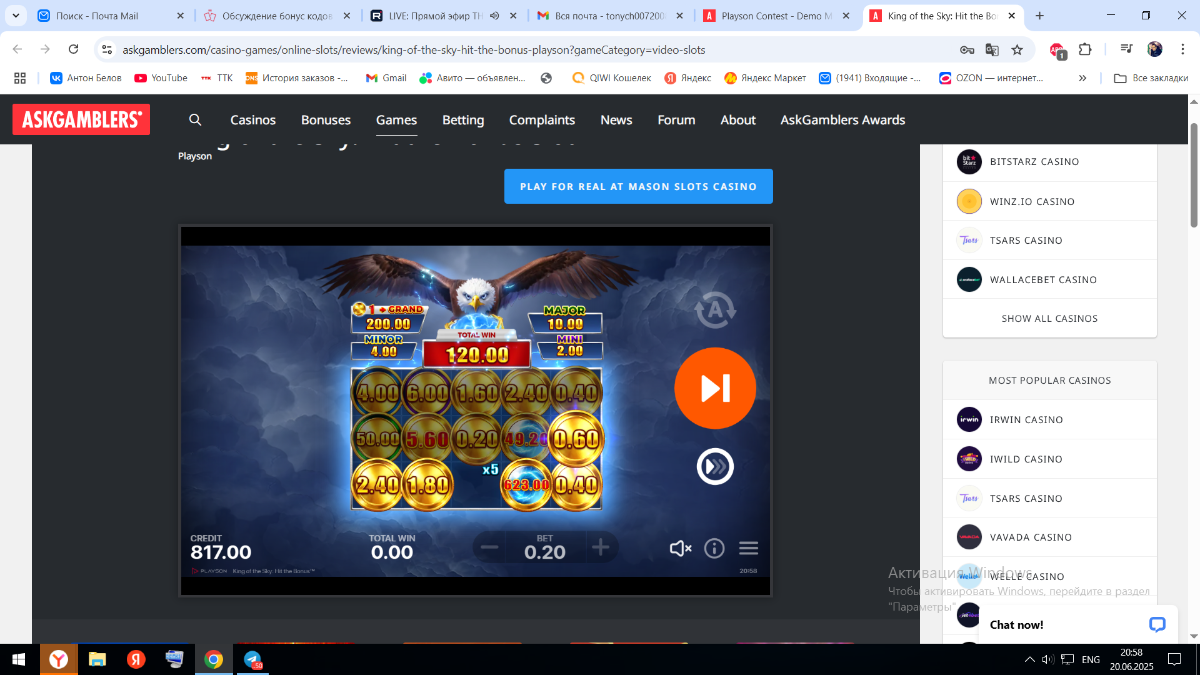The height and width of the screenshot is (675, 1200).
Task: Open the ENG language switcher
Action: 1092,660
